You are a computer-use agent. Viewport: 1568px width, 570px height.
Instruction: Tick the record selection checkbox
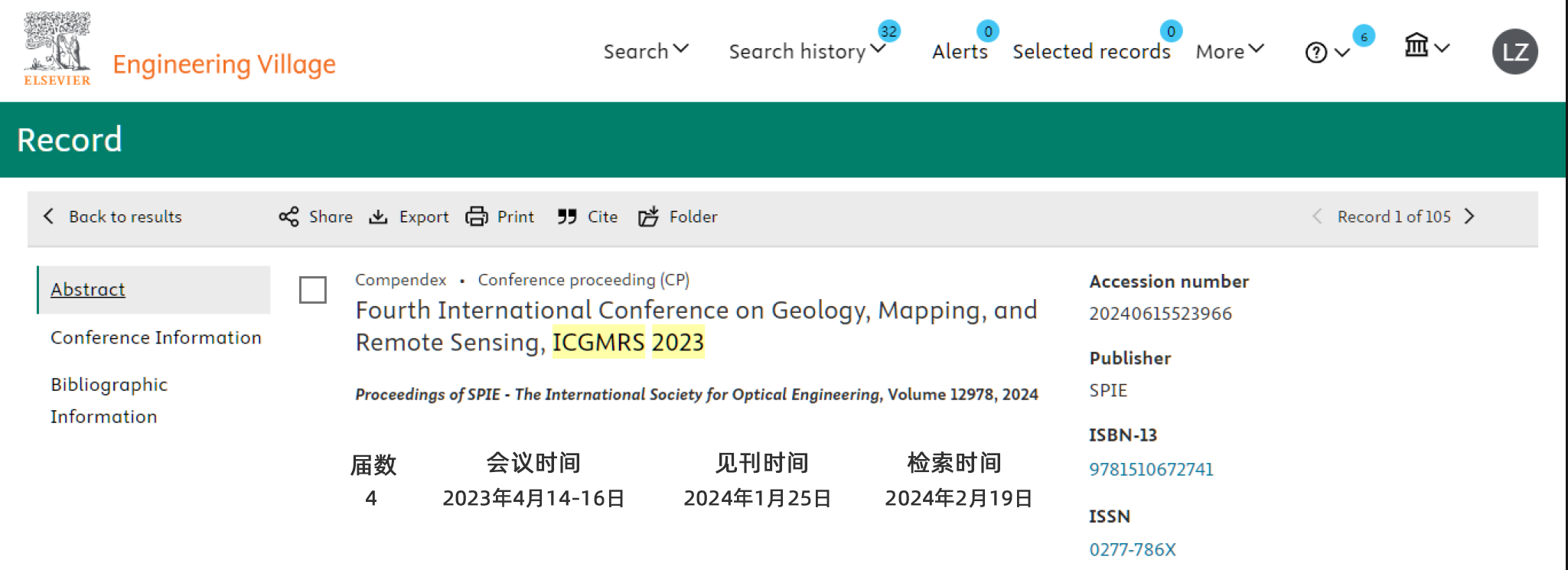[x=313, y=290]
